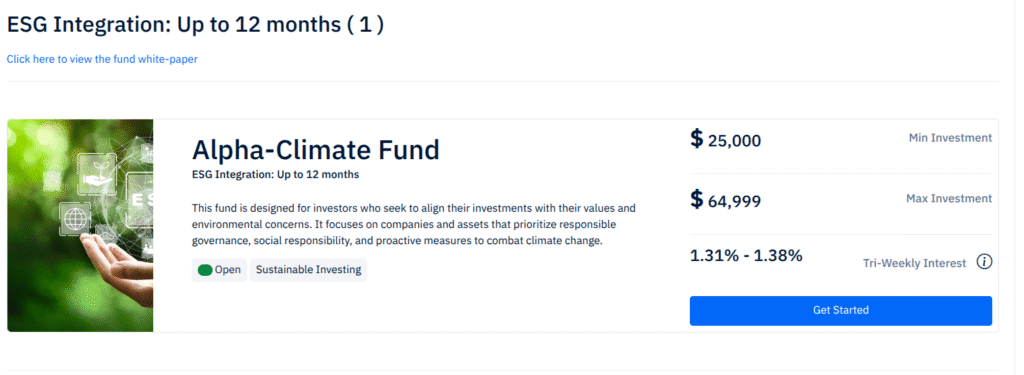
Task: Click the ESG Integration section heading
Action: click(x=195, y=25)
